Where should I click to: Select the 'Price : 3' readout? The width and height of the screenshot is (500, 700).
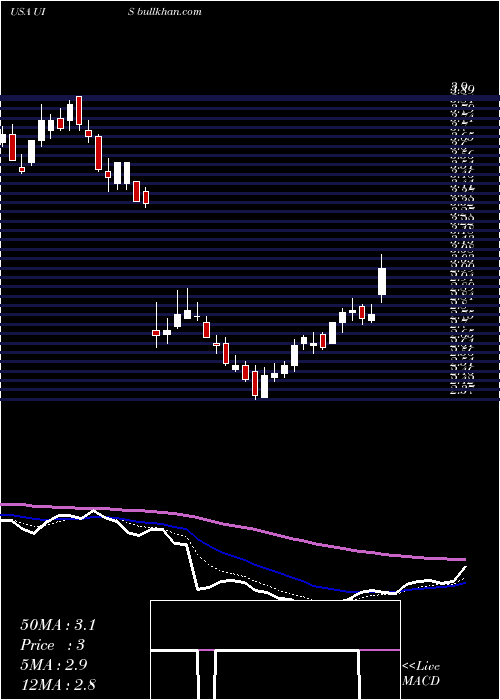pyautogui.click(x=53, y=645)
